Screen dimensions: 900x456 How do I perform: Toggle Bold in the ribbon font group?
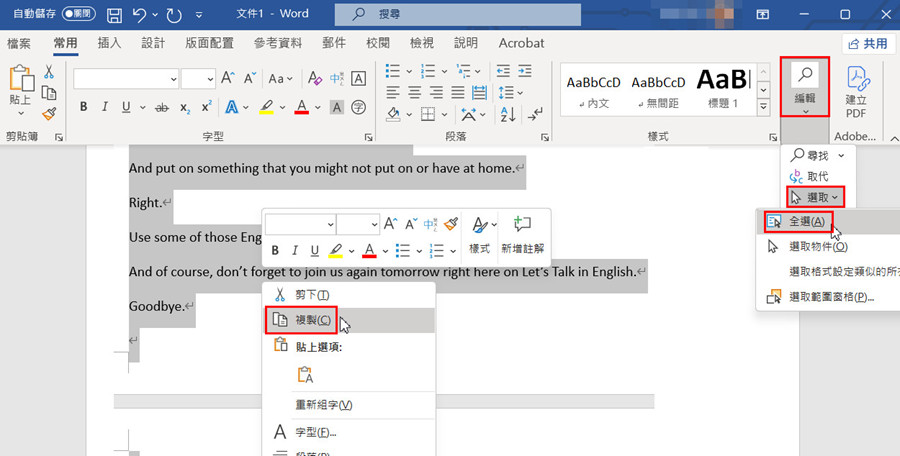tap(84, 107)
